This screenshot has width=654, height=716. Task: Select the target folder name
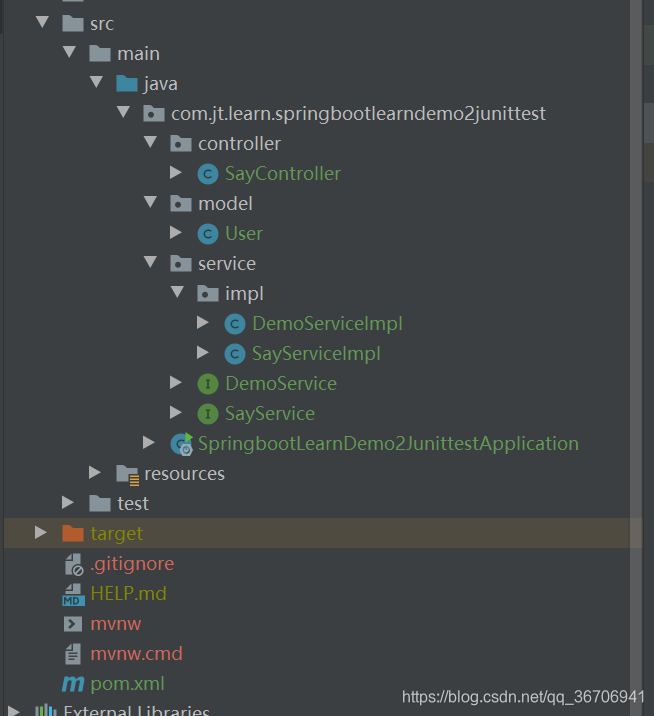116,534
